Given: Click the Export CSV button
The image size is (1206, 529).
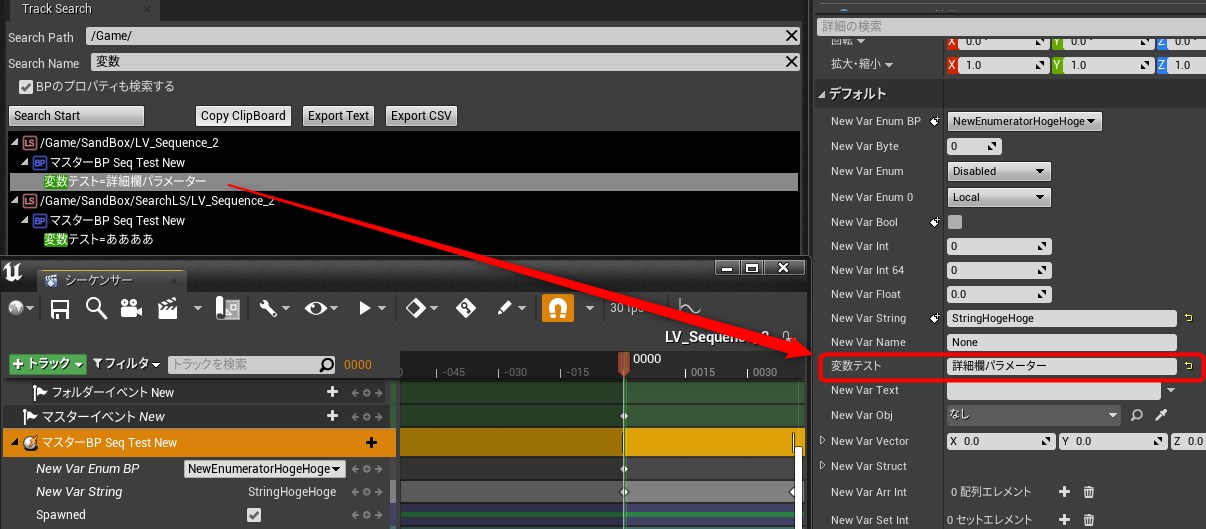Looking at the screenshot, I should 421,116.
